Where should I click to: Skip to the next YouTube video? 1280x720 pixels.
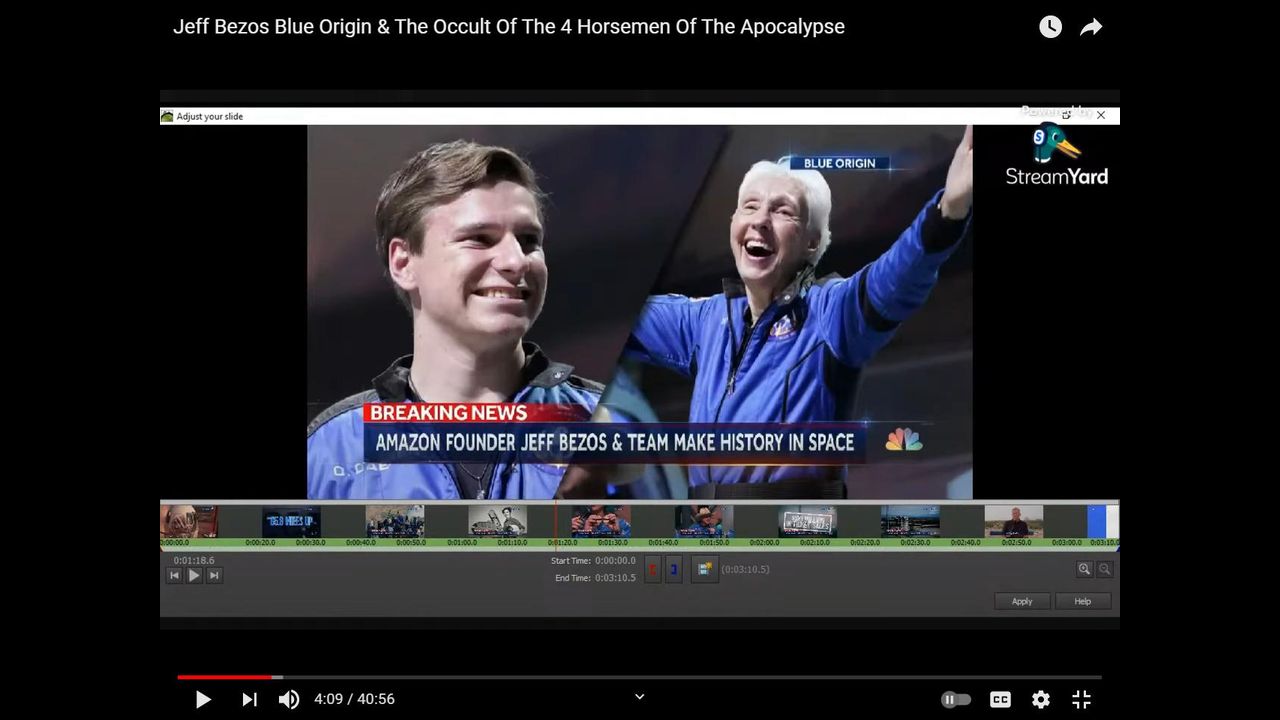[x=249, y=699]
